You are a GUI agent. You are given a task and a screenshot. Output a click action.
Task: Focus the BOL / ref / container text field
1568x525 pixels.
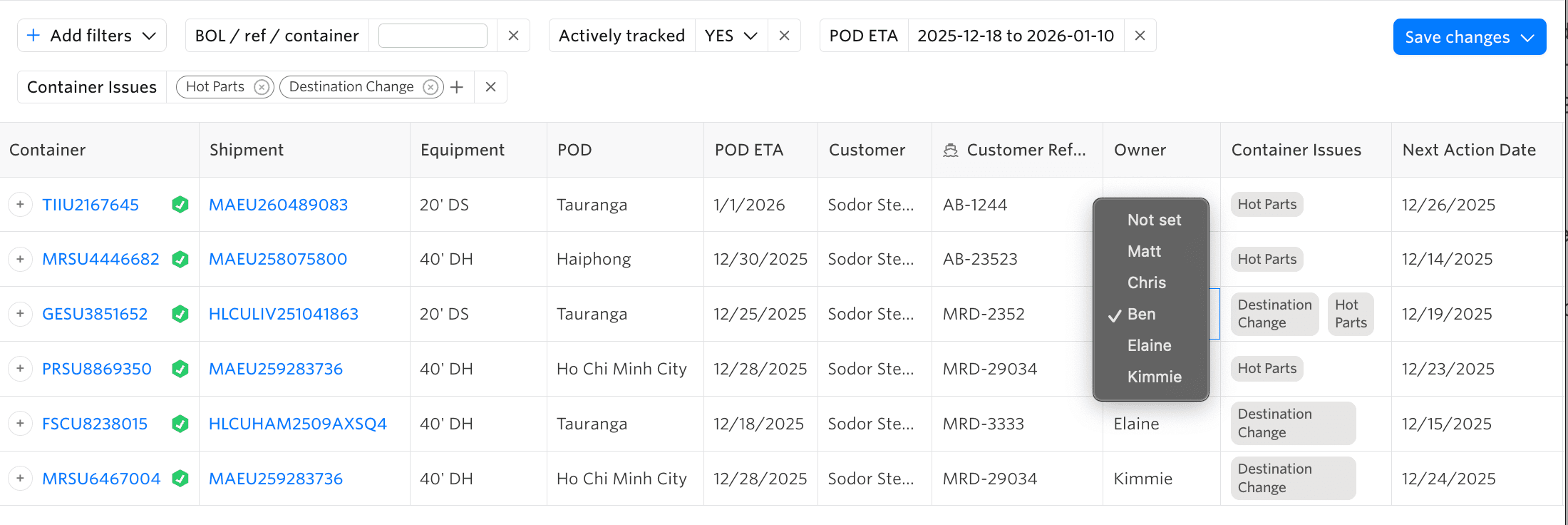pos(433,36)
